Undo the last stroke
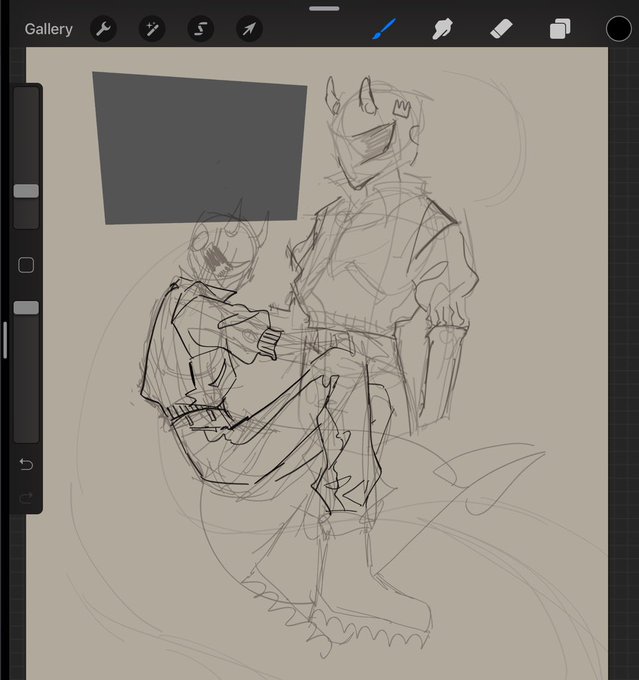This screenshot has width=639, height=680. coord(26,464)
